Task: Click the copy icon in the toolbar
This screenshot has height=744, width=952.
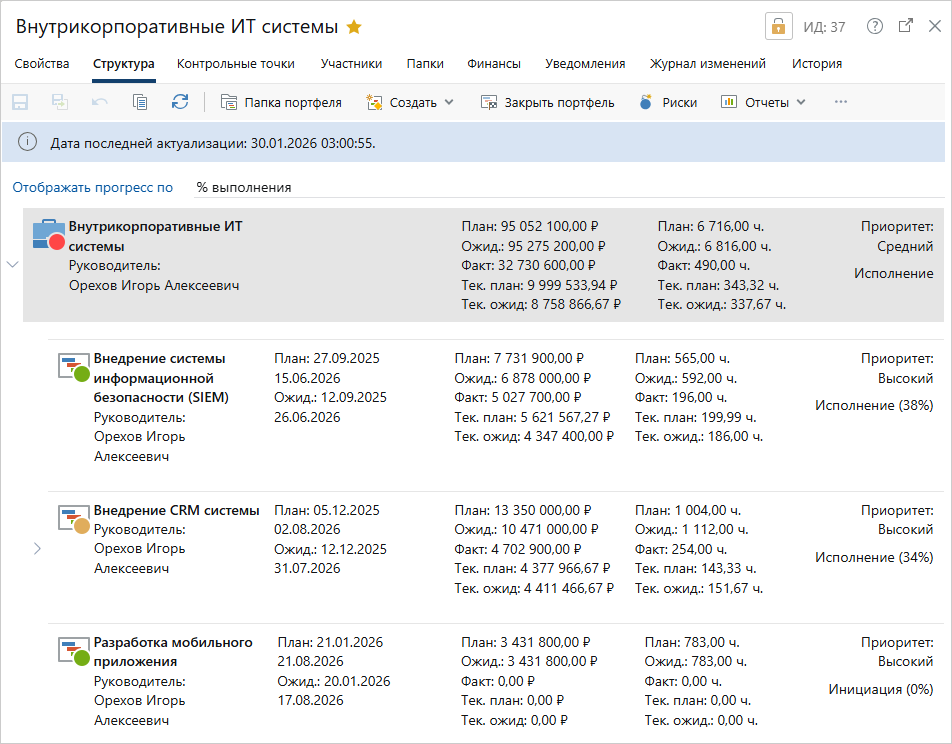Action: pos(140,102)
